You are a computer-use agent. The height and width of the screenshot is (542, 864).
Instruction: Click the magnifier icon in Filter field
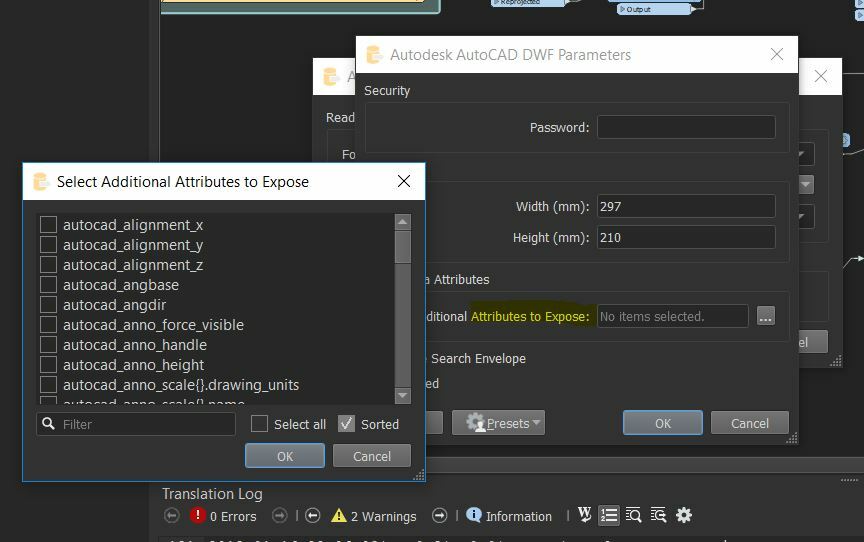coord(48,424)
